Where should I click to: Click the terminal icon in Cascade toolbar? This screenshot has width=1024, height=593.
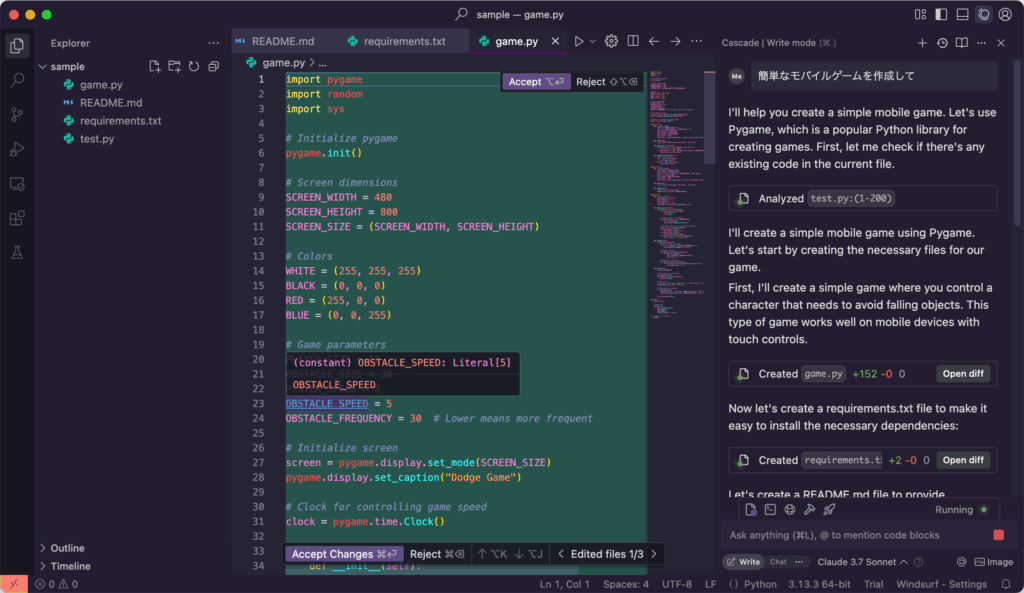click(771, 509)
